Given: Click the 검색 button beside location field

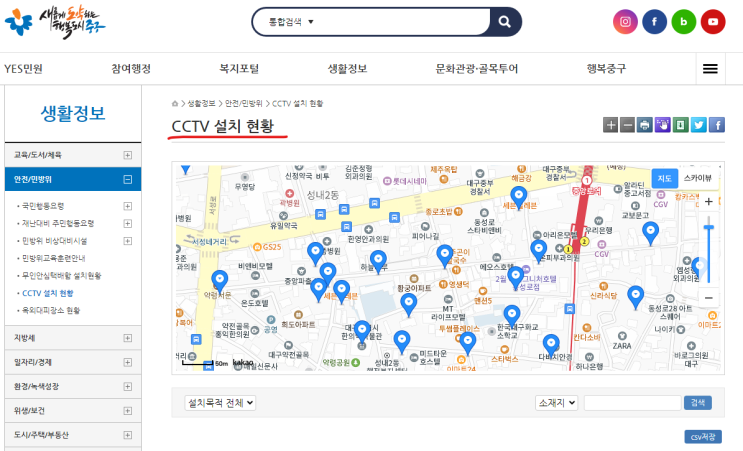Looking at the screenshot, I should pyautogui.click(x=698, y=403).
